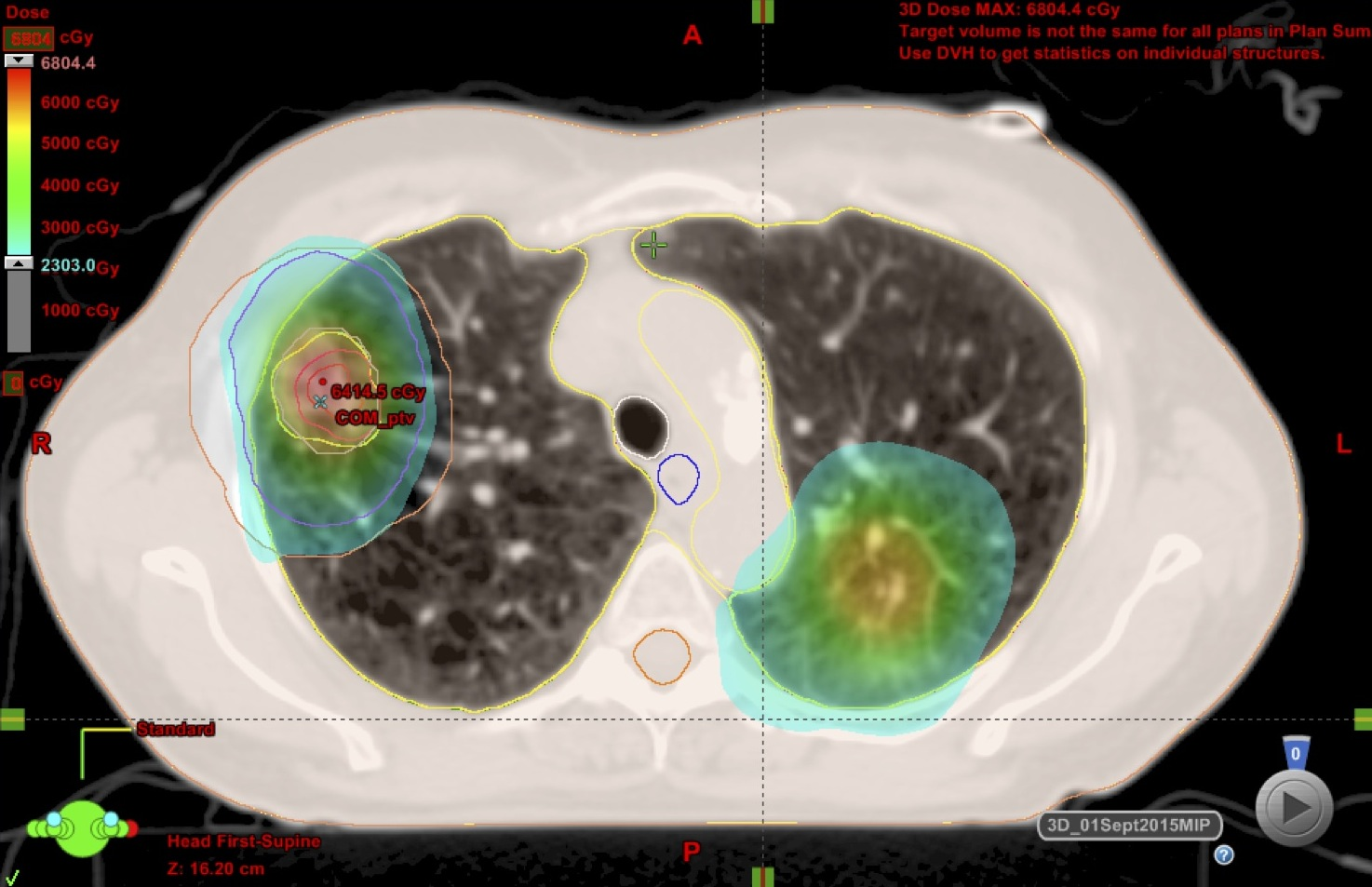Click the 'Standard' view label
Image resolution: width=1372 pixels, height=887 pixels.
coord(176,729)
